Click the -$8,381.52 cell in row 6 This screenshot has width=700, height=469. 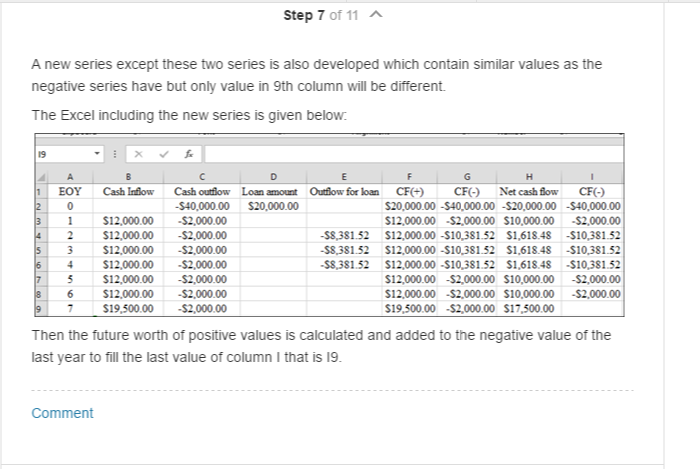[x=344, y=265]
